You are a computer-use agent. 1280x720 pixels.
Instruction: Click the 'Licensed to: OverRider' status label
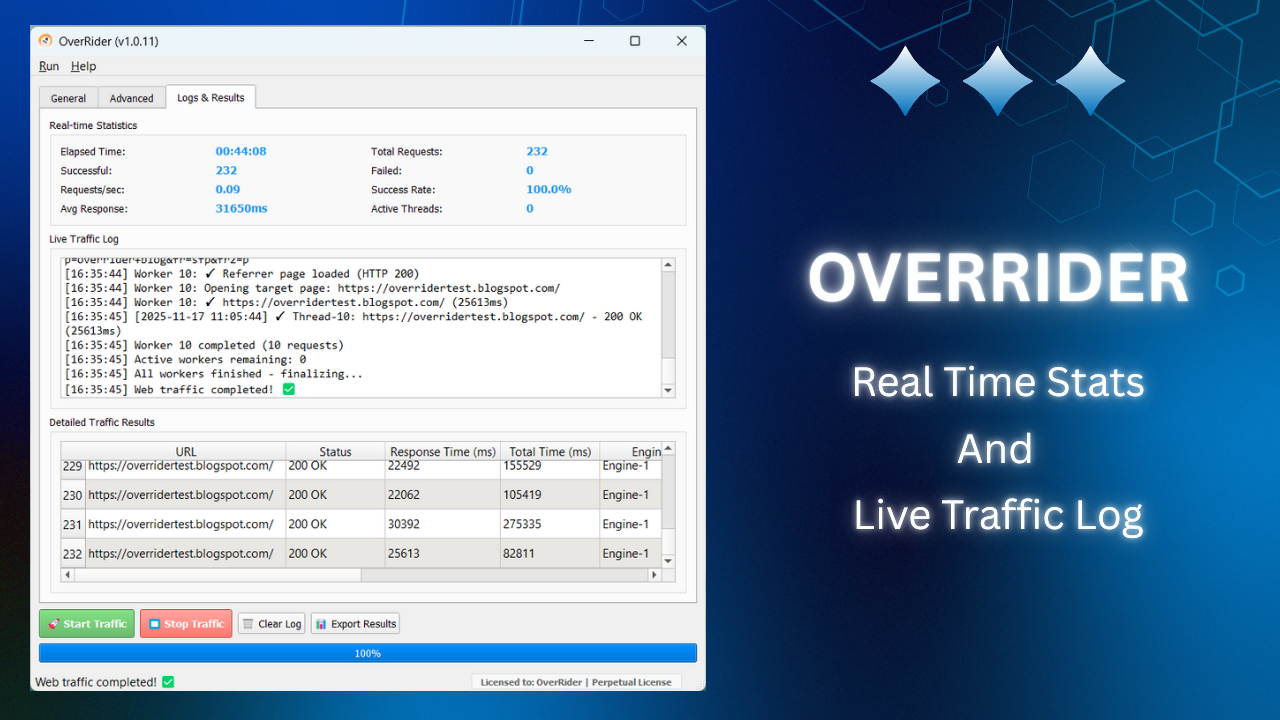click(531, 682)
